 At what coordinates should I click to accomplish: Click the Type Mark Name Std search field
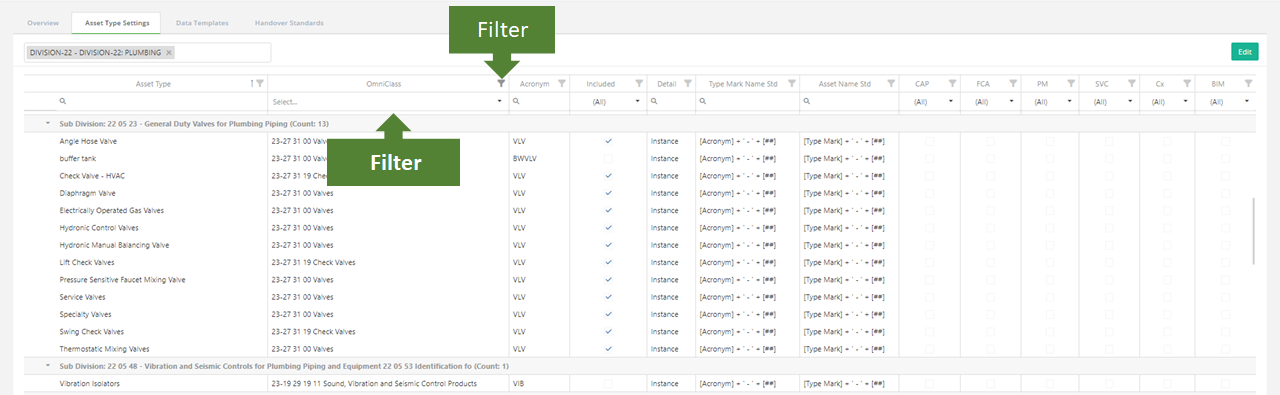tap(748, 101)
